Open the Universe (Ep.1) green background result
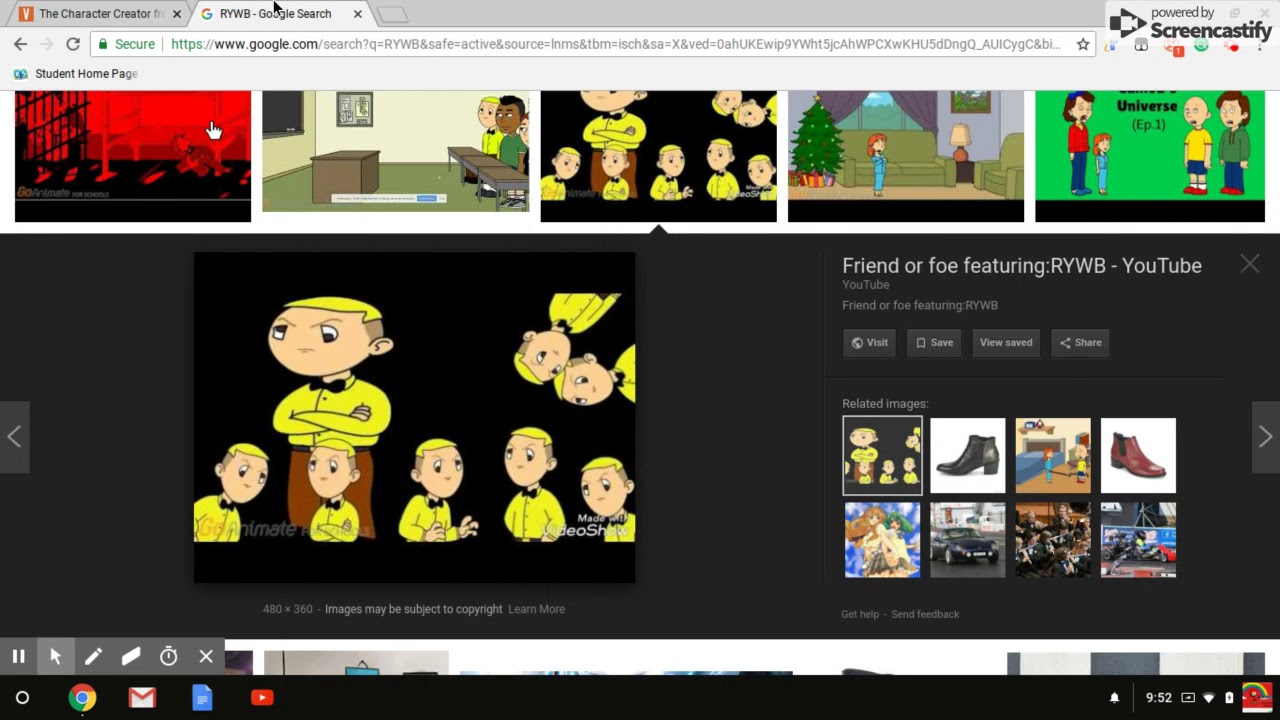The height and width of the screenshot is (720, 1280). [1150, 156]
